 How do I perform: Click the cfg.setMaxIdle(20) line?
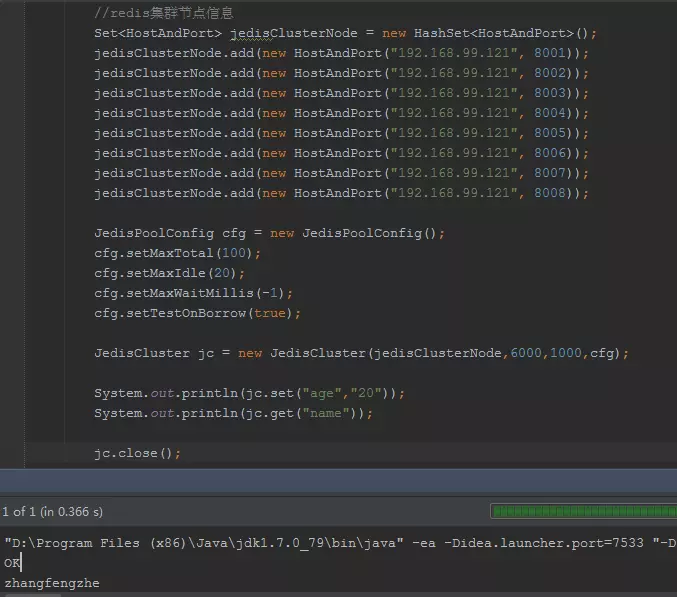pos(170,273)
